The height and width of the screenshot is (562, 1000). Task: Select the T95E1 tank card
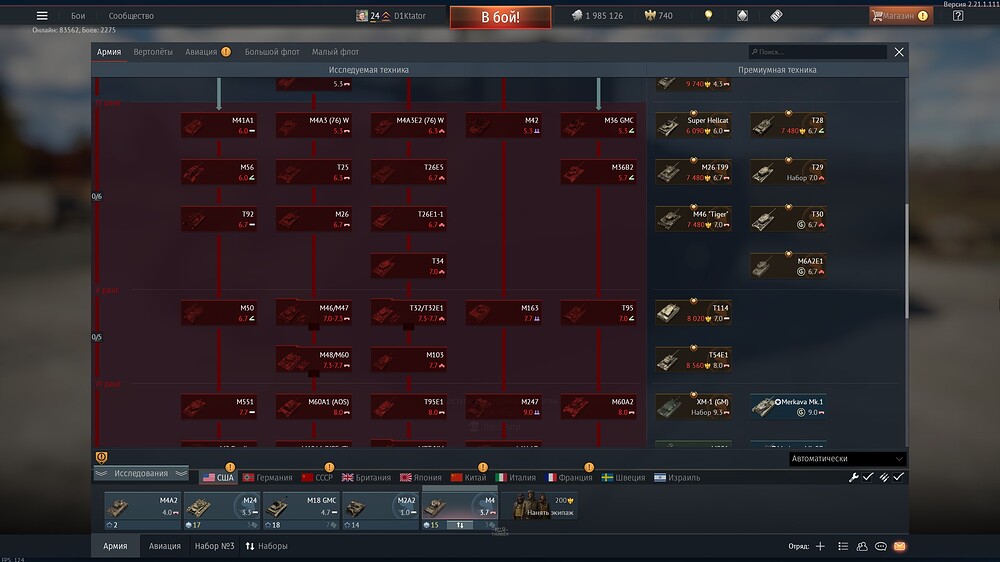[x=409, y=407]
